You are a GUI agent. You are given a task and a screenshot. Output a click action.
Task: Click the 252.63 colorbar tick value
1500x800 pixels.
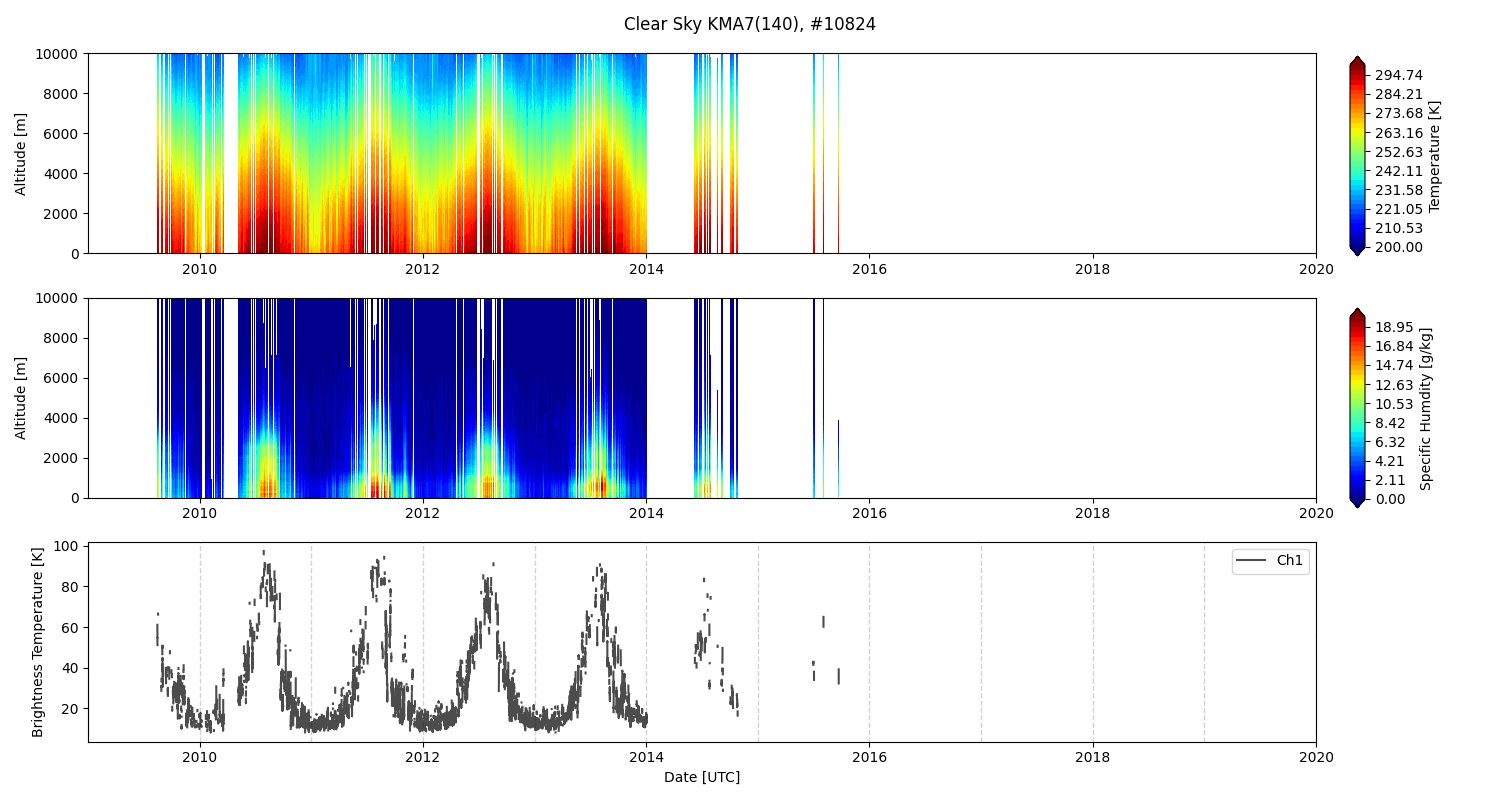click(1398, 152)
